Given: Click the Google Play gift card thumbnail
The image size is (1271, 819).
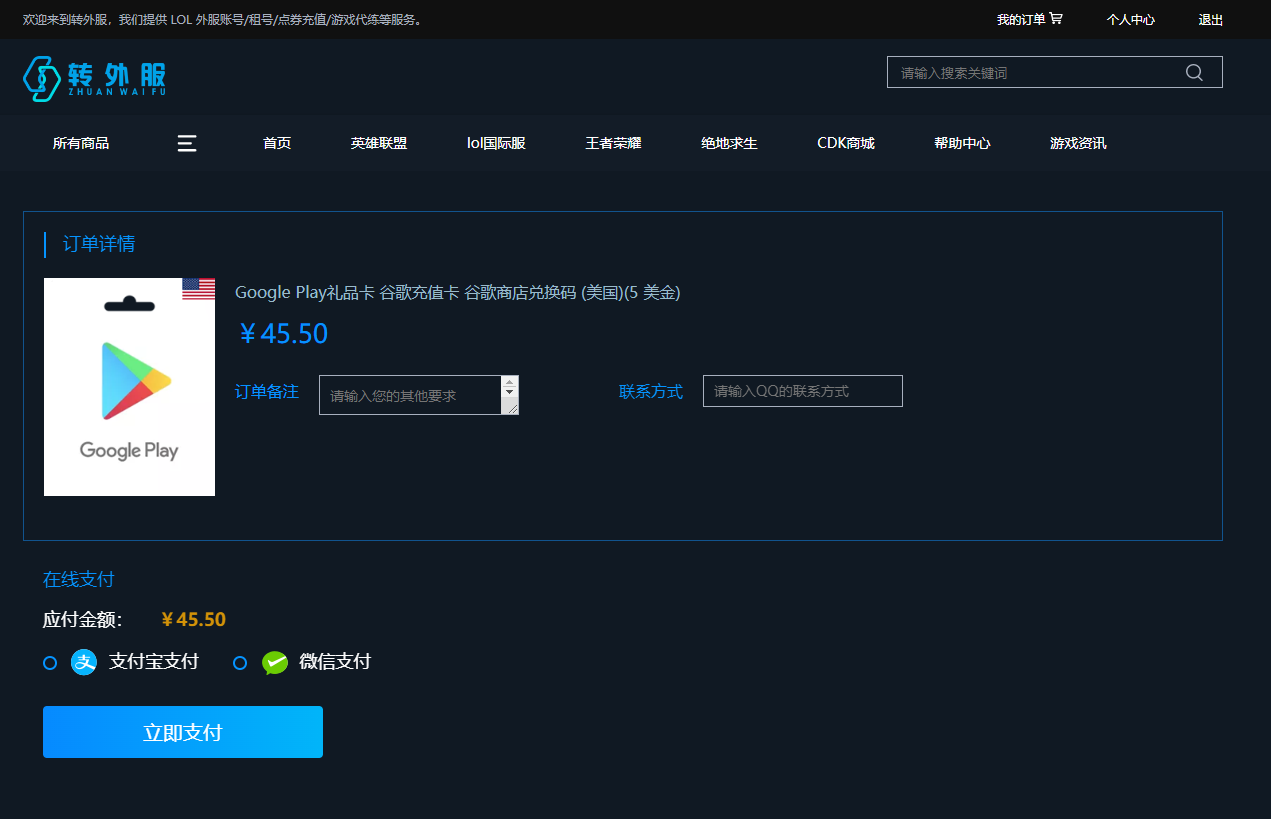Looking at the screenshot, I should coord(129,387).
